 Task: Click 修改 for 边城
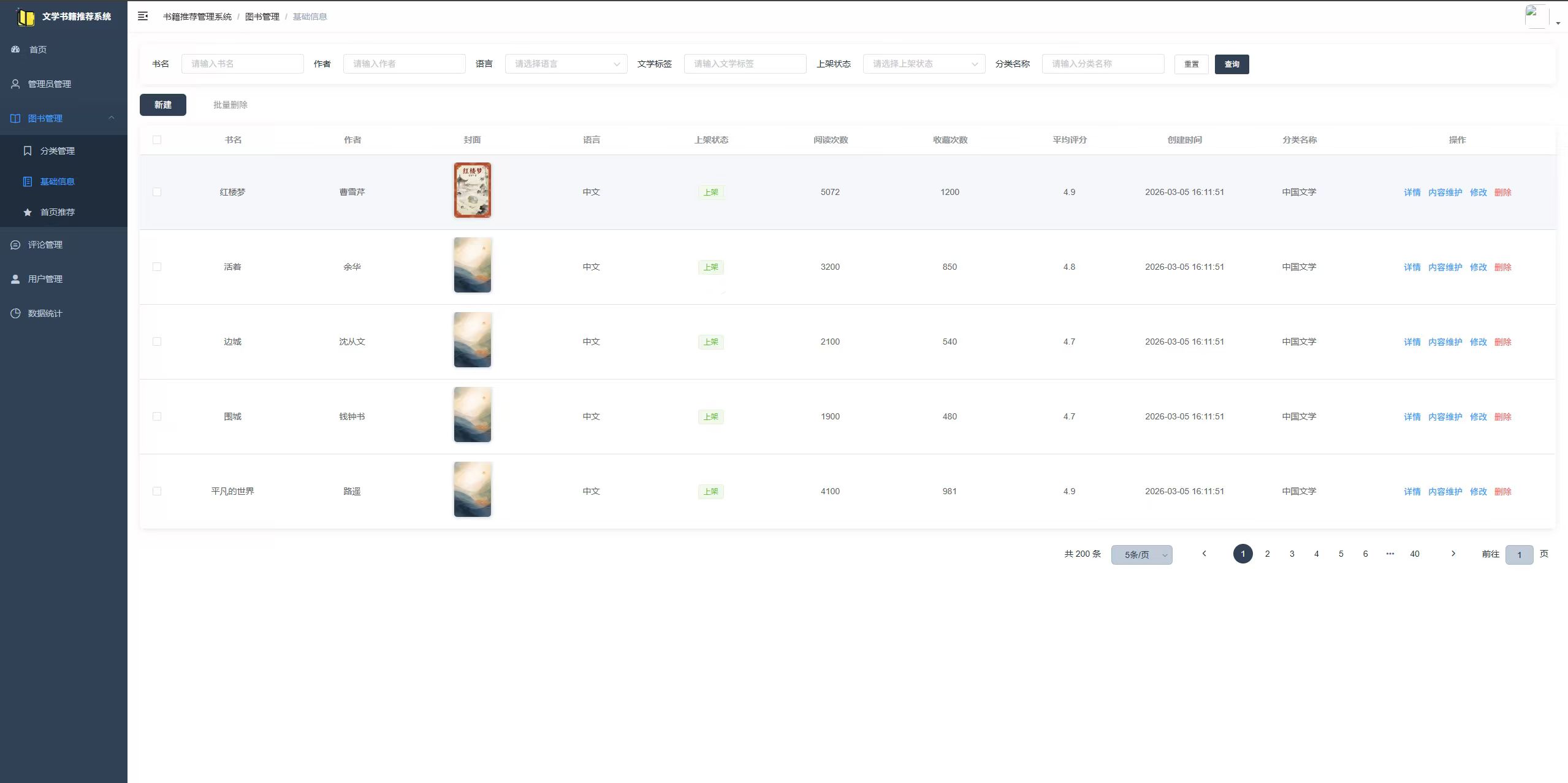click(1479, 342)
